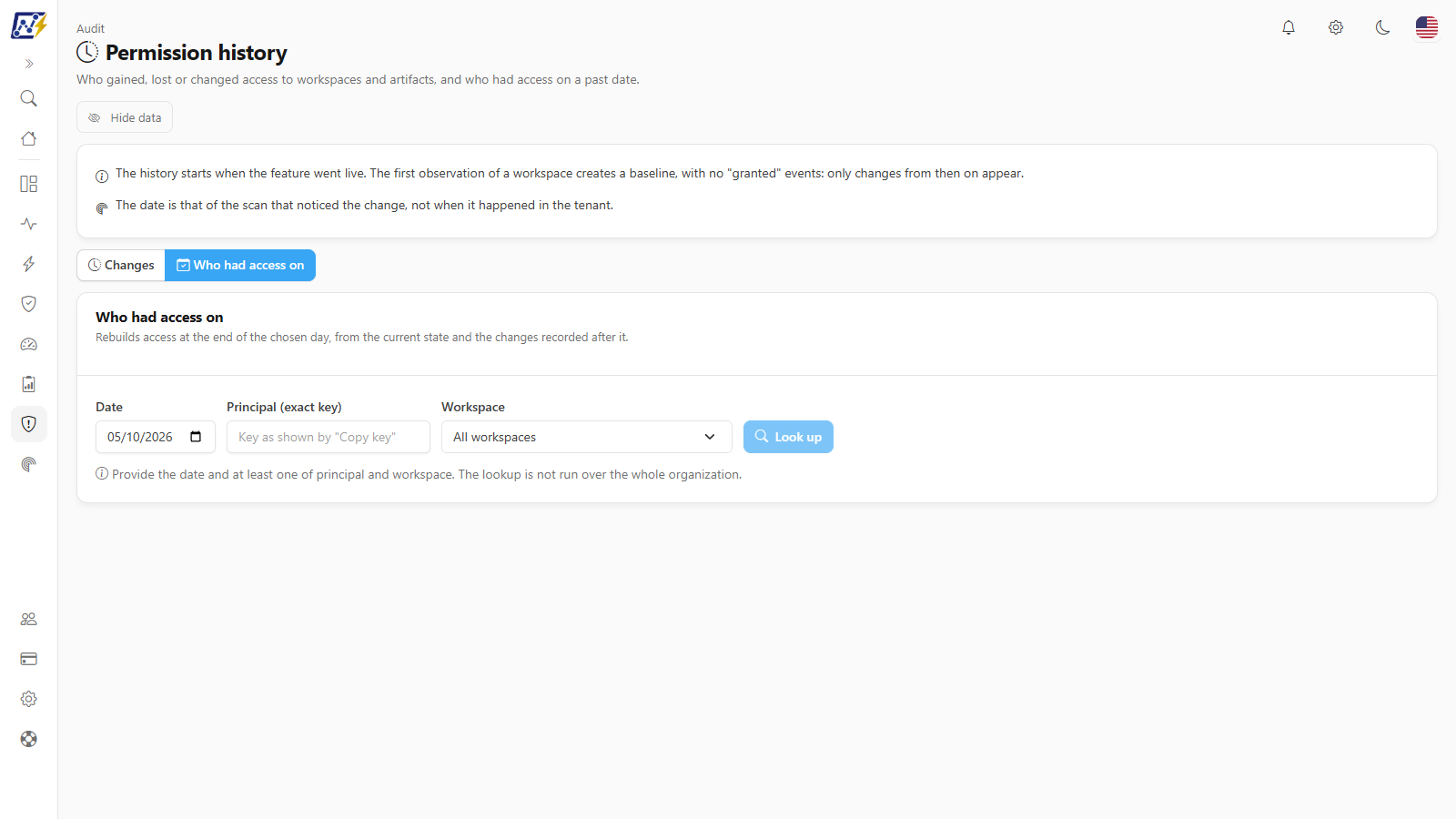Click the Hide data button
This screenshot has height=819, width=1456.
click(x=125, y=117)
